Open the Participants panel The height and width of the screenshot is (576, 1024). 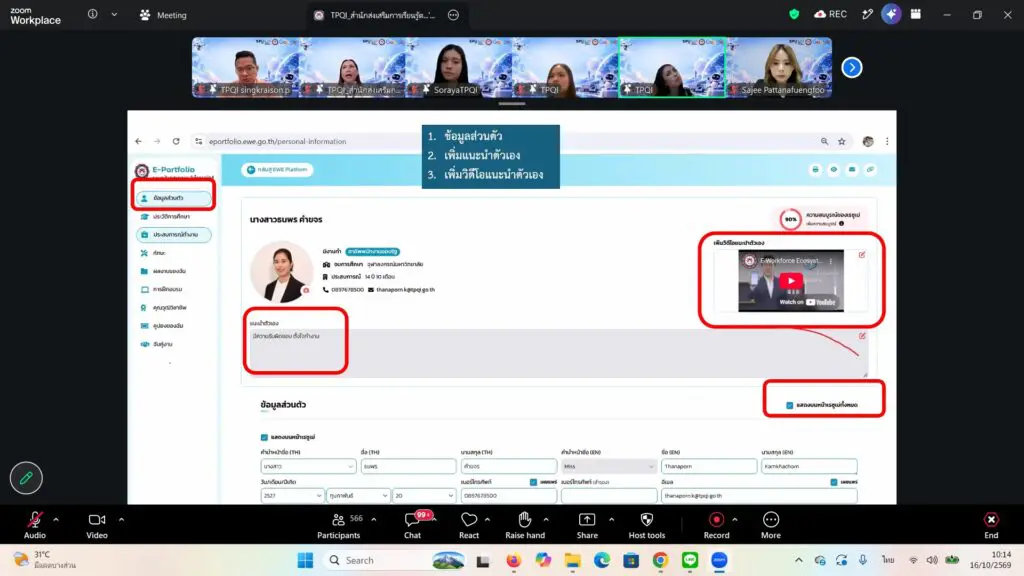(338, 525)
